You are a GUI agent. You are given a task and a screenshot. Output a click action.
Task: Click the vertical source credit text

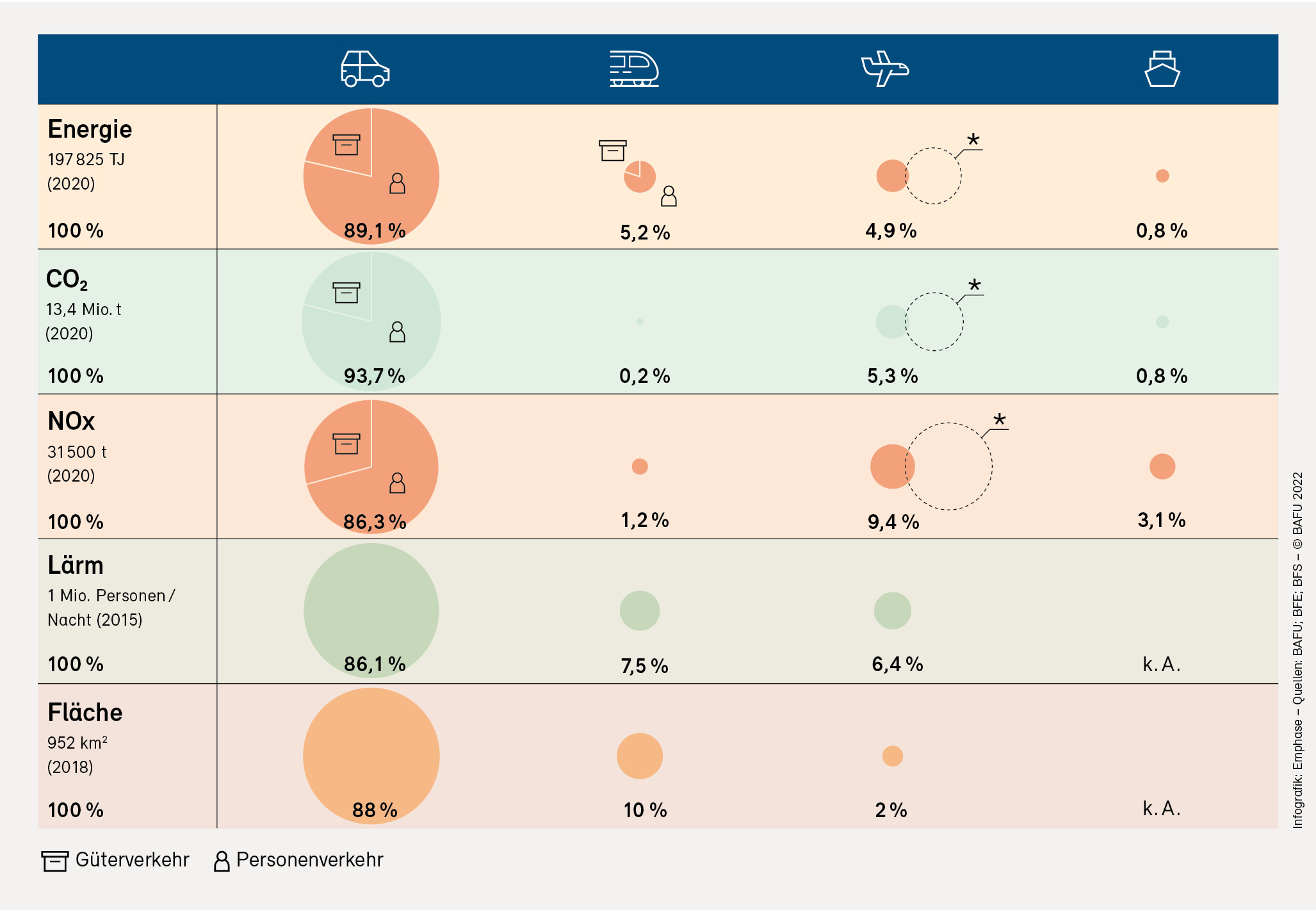click(x=1297, y=650)
